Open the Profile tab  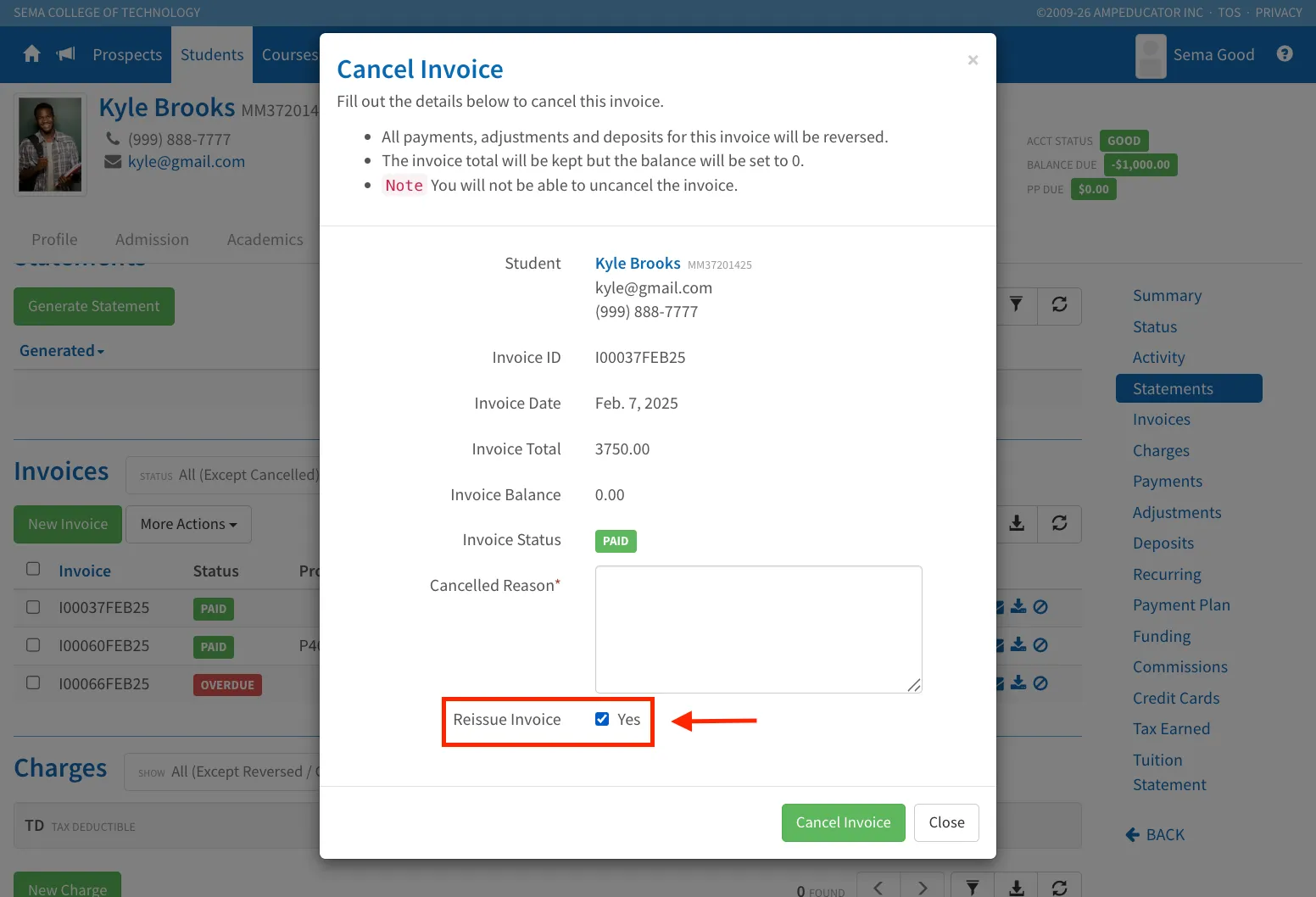(x=54, y=240)
